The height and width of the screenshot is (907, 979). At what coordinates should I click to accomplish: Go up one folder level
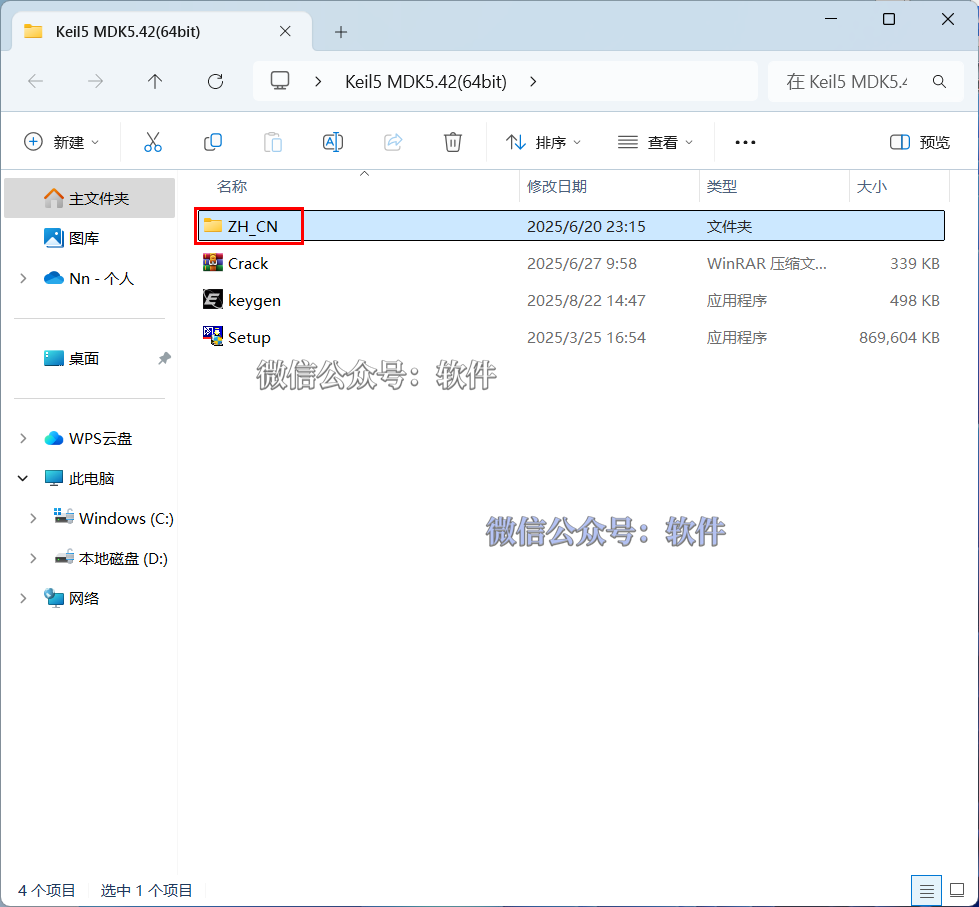(x=155, y=81)
